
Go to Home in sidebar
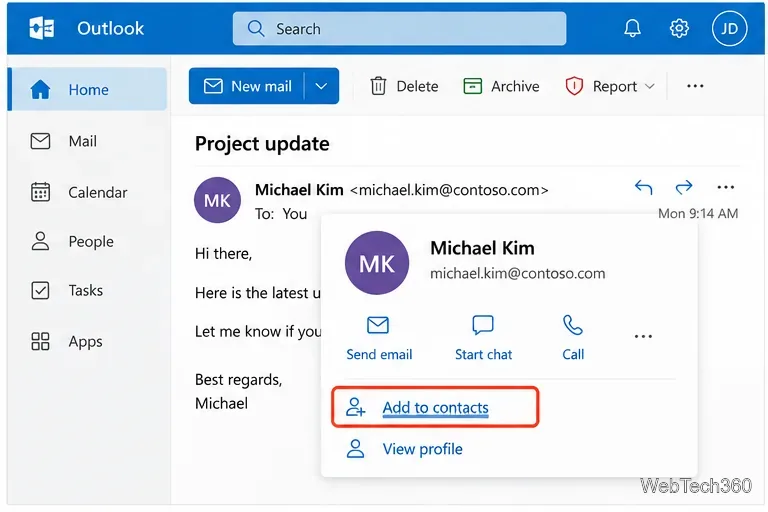(x=88, y=89)
